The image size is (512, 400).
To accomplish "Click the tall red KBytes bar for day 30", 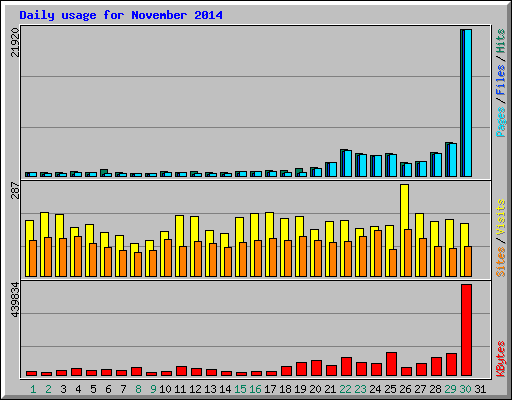I will (466, 330).
